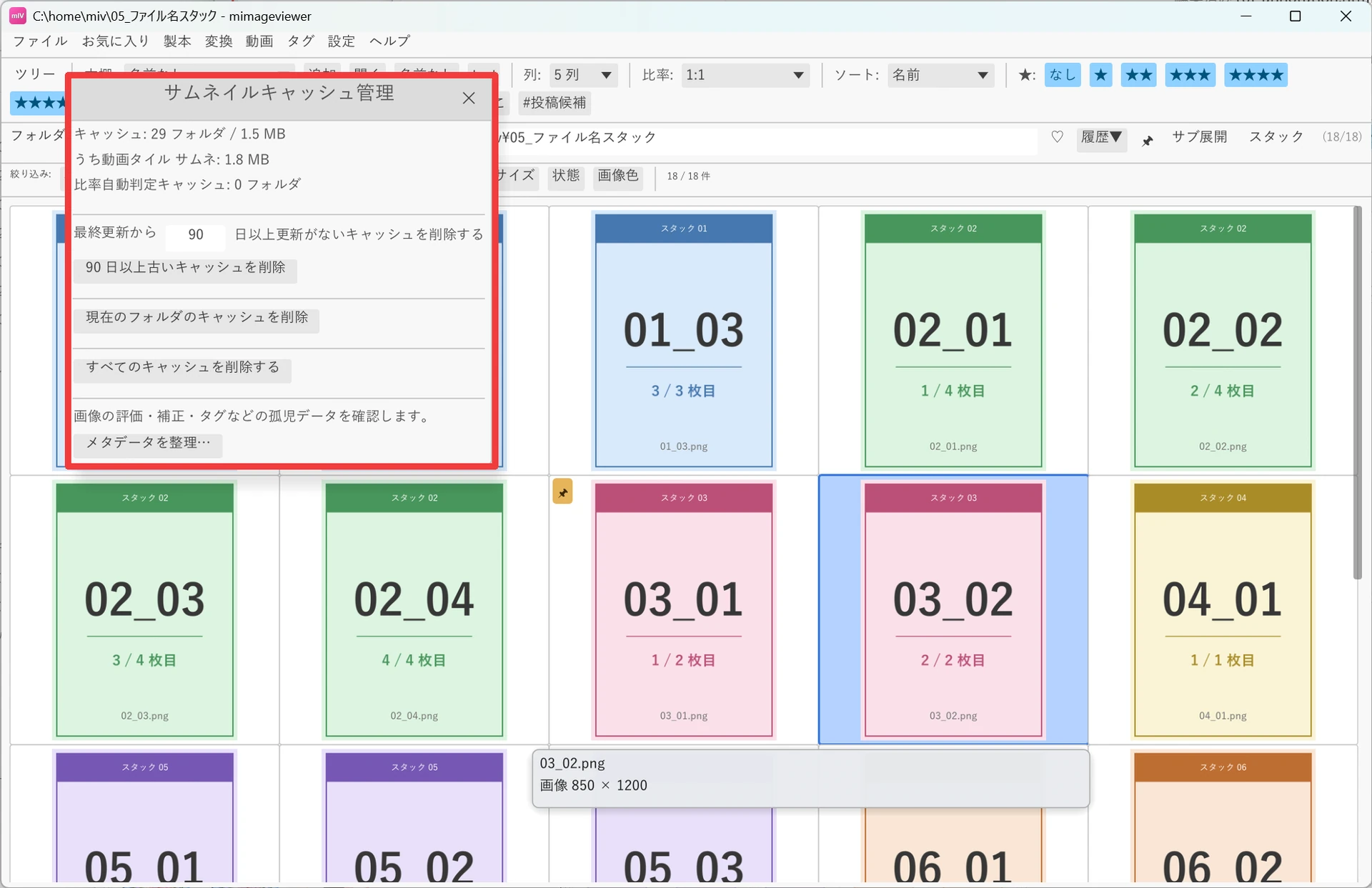Select the 02_04 thumbnail
1372x888 pixels.
point(414,609)
